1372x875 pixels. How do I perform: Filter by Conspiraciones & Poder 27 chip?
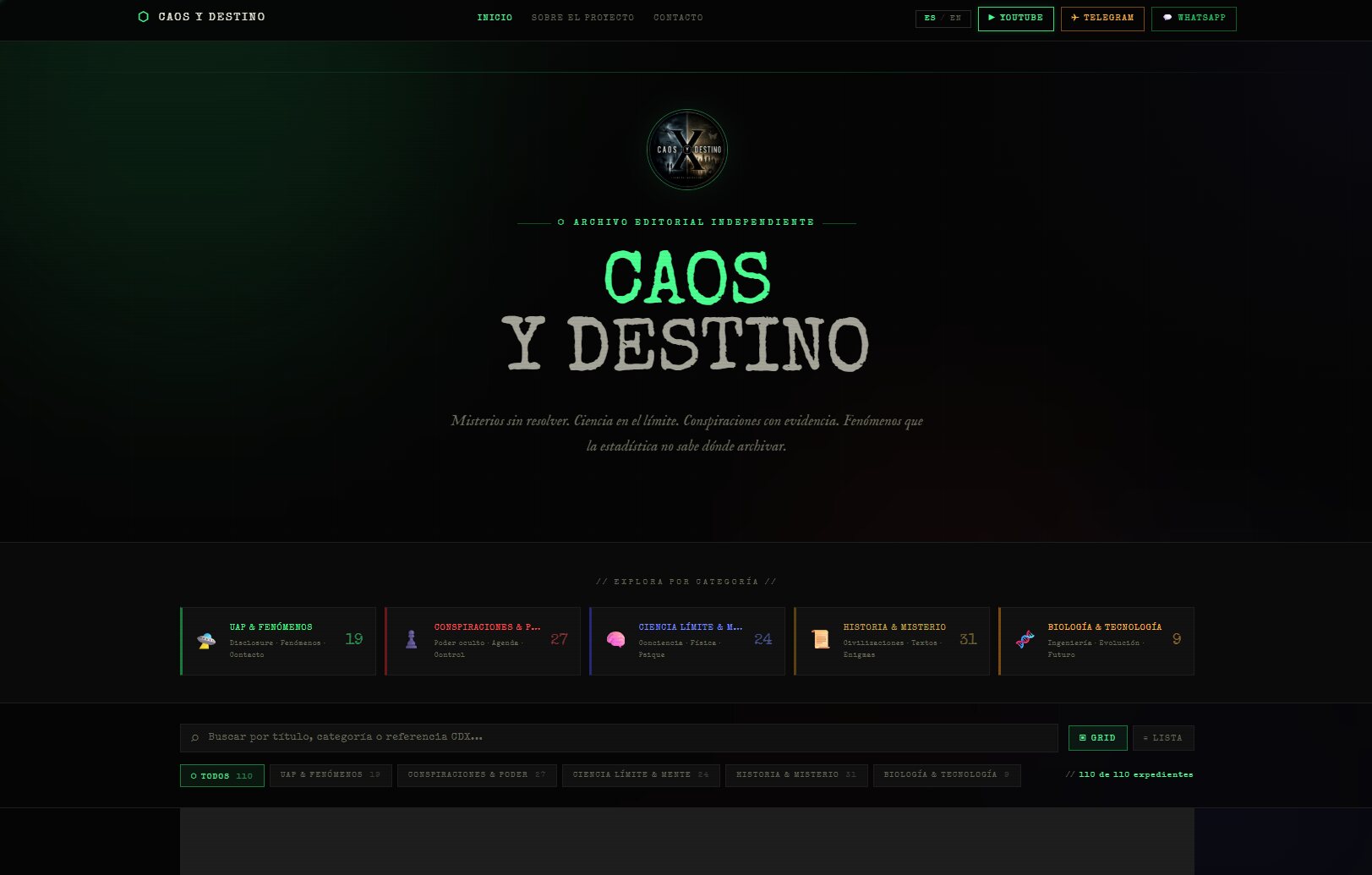tap(477, 775)
